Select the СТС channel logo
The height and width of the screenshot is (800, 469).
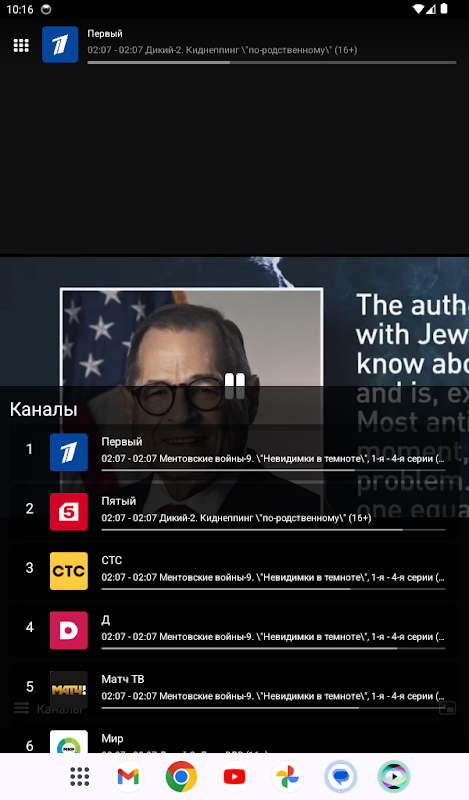tap(69, 571)
